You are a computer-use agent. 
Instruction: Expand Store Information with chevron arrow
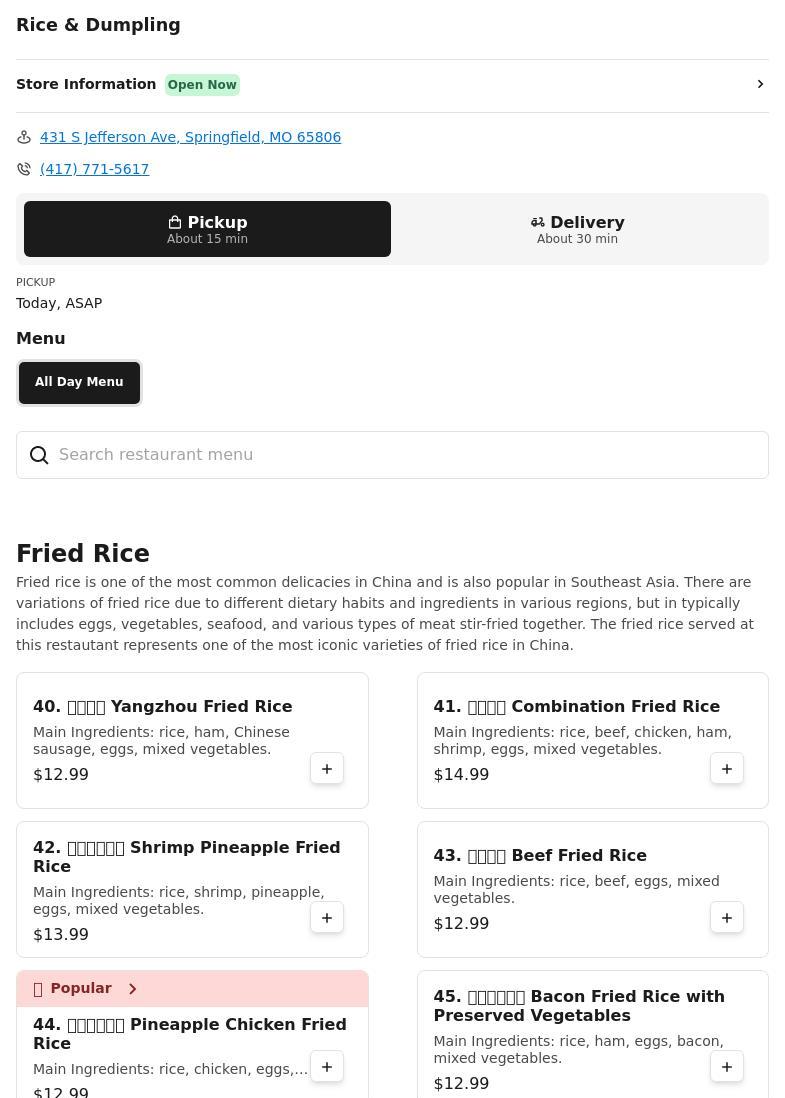click(760, 84)
